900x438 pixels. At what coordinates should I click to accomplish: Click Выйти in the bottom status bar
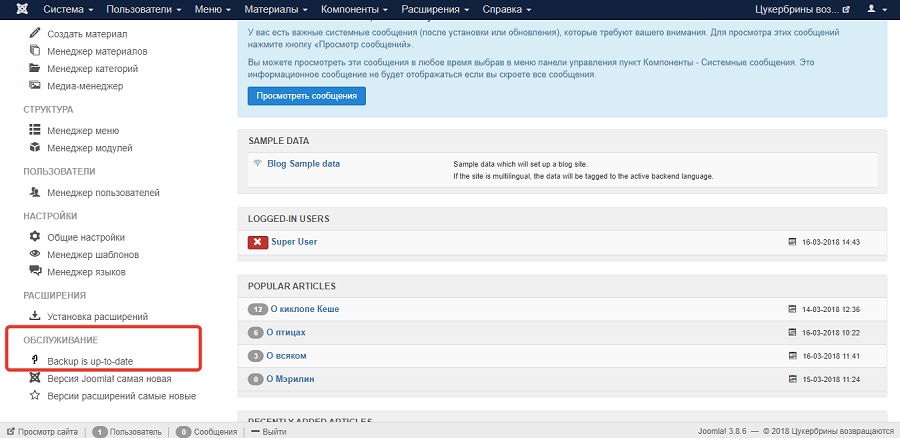tap(273, 431)
